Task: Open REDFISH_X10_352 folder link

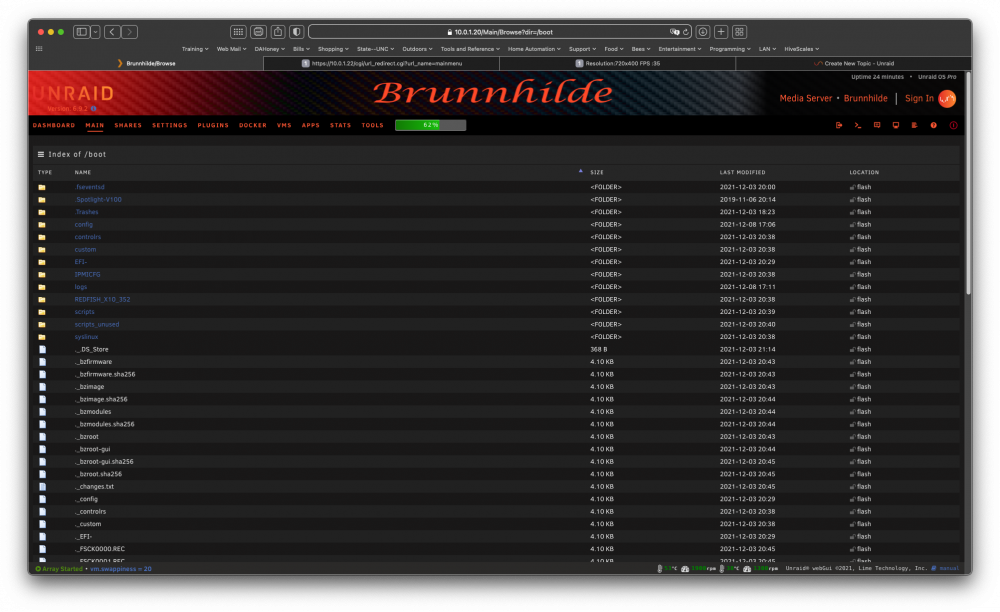Action: tap(102, 300)
